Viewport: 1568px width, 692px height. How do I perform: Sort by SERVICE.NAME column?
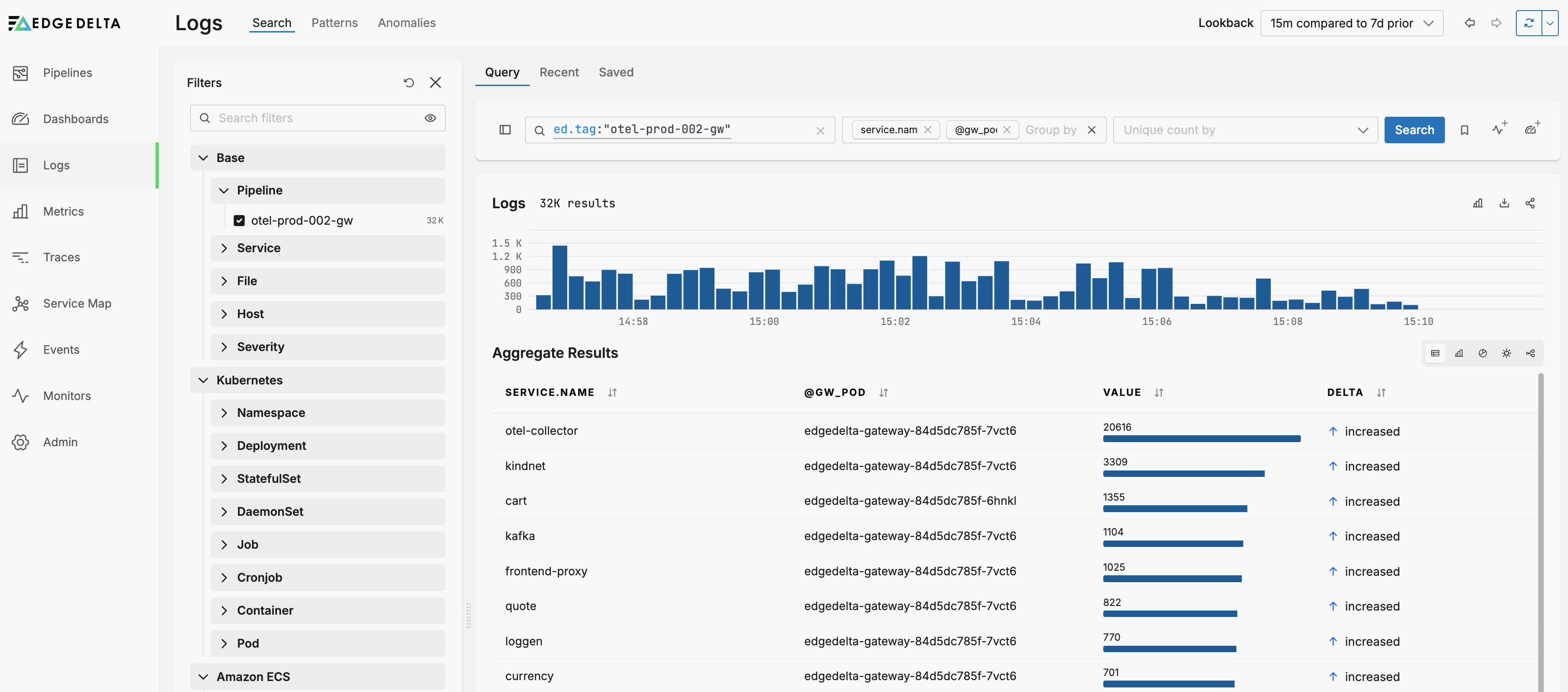pyautogui.click(x=612, y=393)
